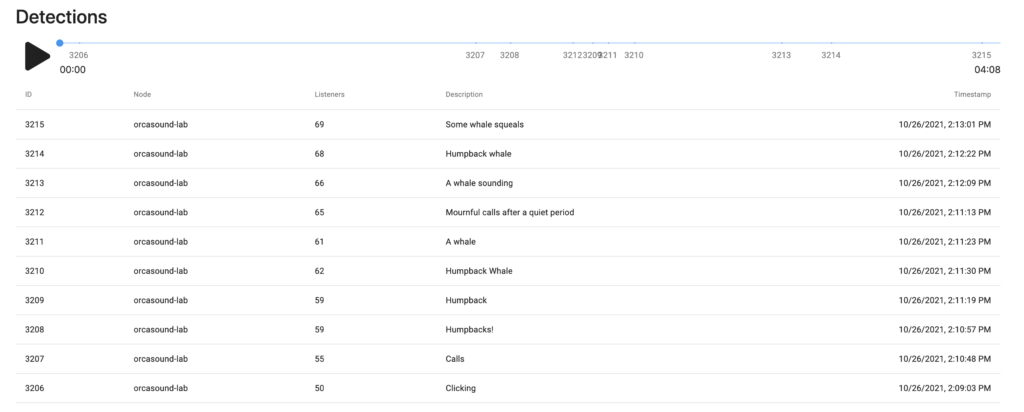Click the Description column header

[464, 95]
